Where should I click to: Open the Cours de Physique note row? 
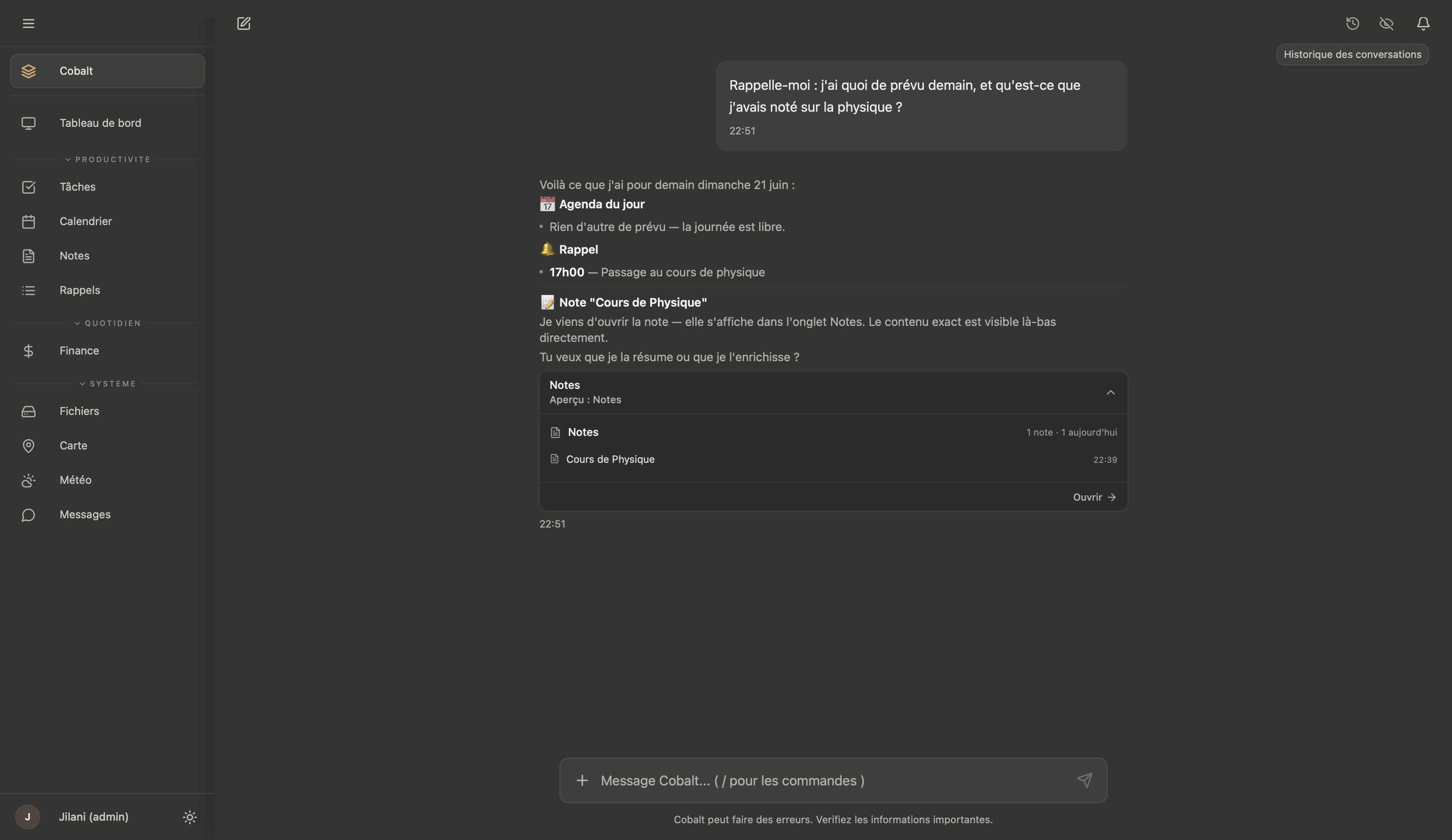(833, 459)
